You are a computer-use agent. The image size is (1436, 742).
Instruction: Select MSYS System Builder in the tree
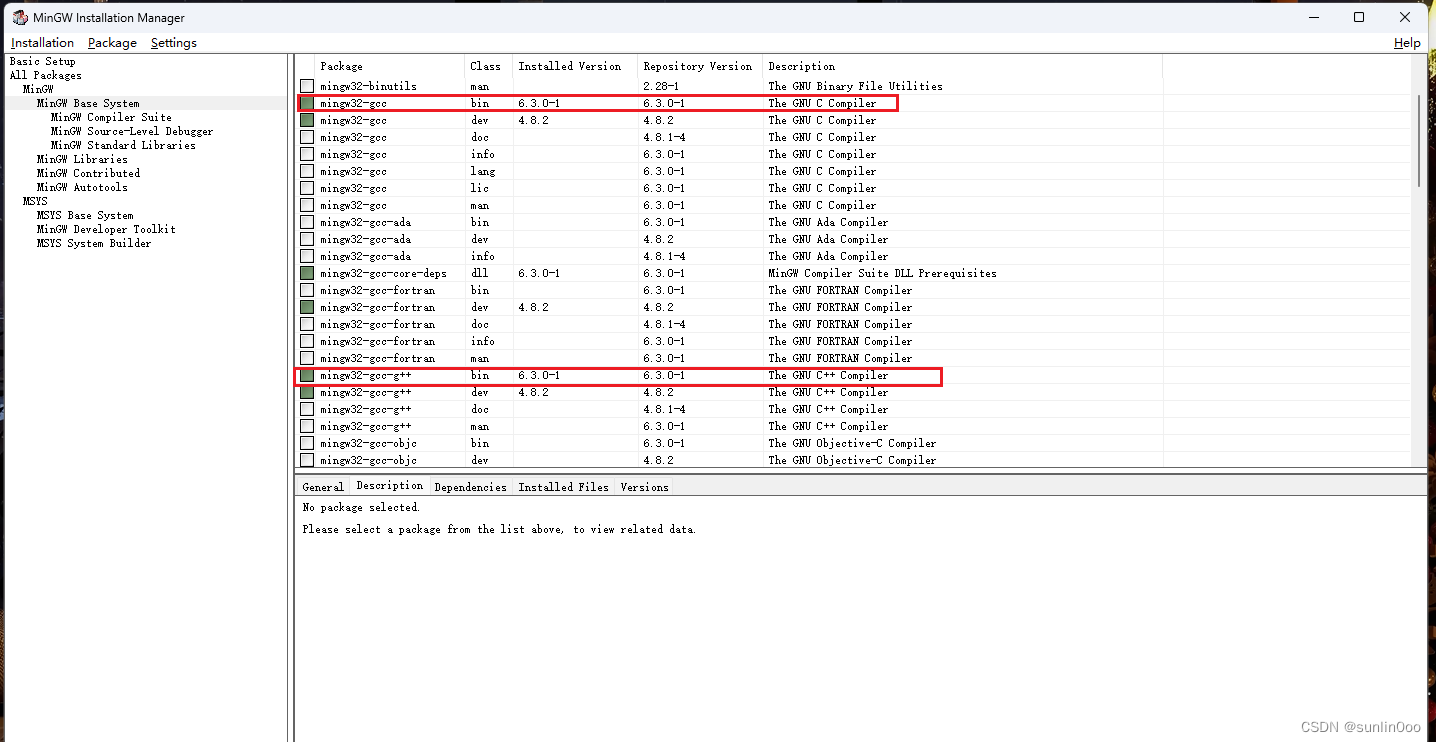coord(94,243)
